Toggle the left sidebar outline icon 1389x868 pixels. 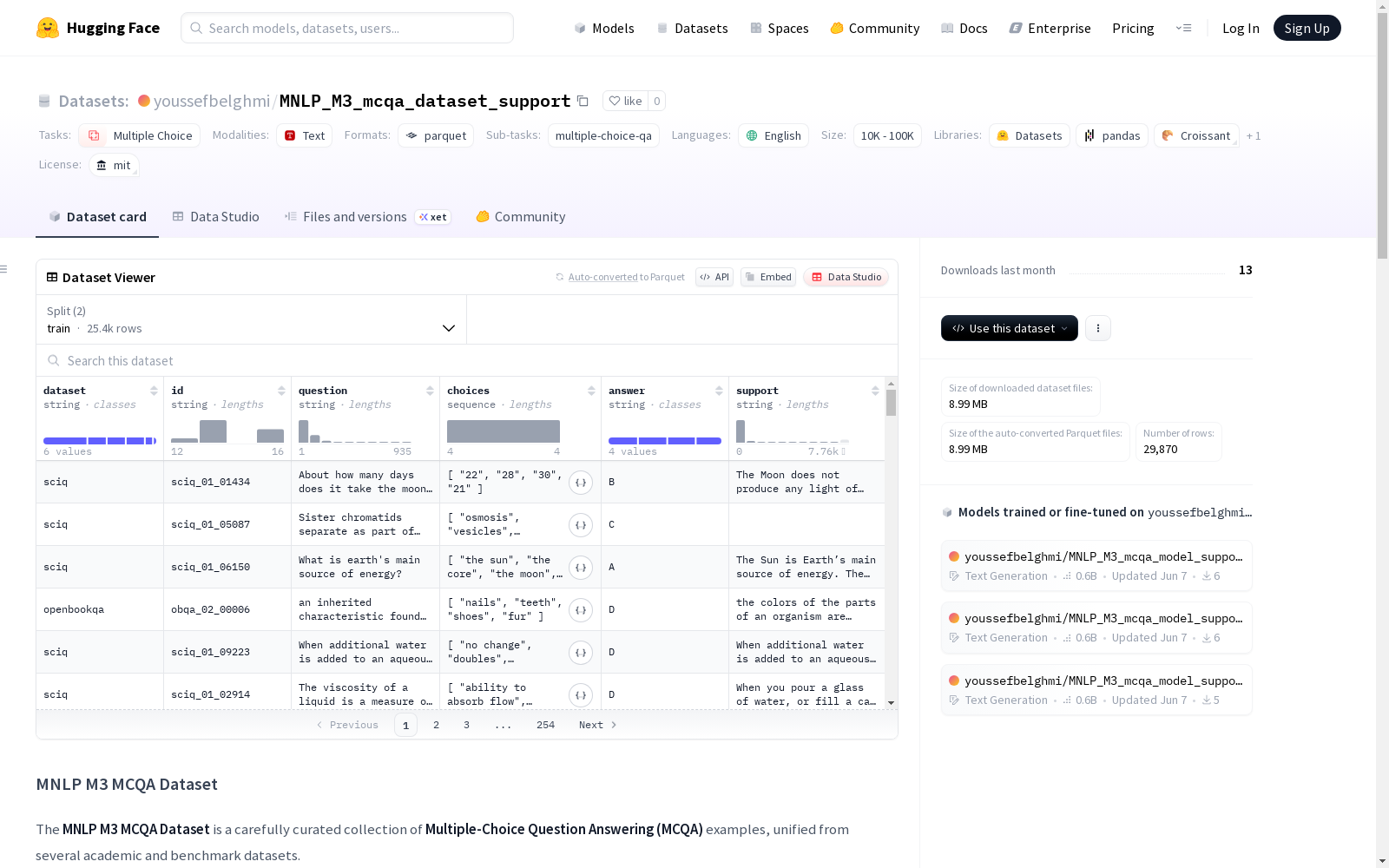[x=3, y=269]
